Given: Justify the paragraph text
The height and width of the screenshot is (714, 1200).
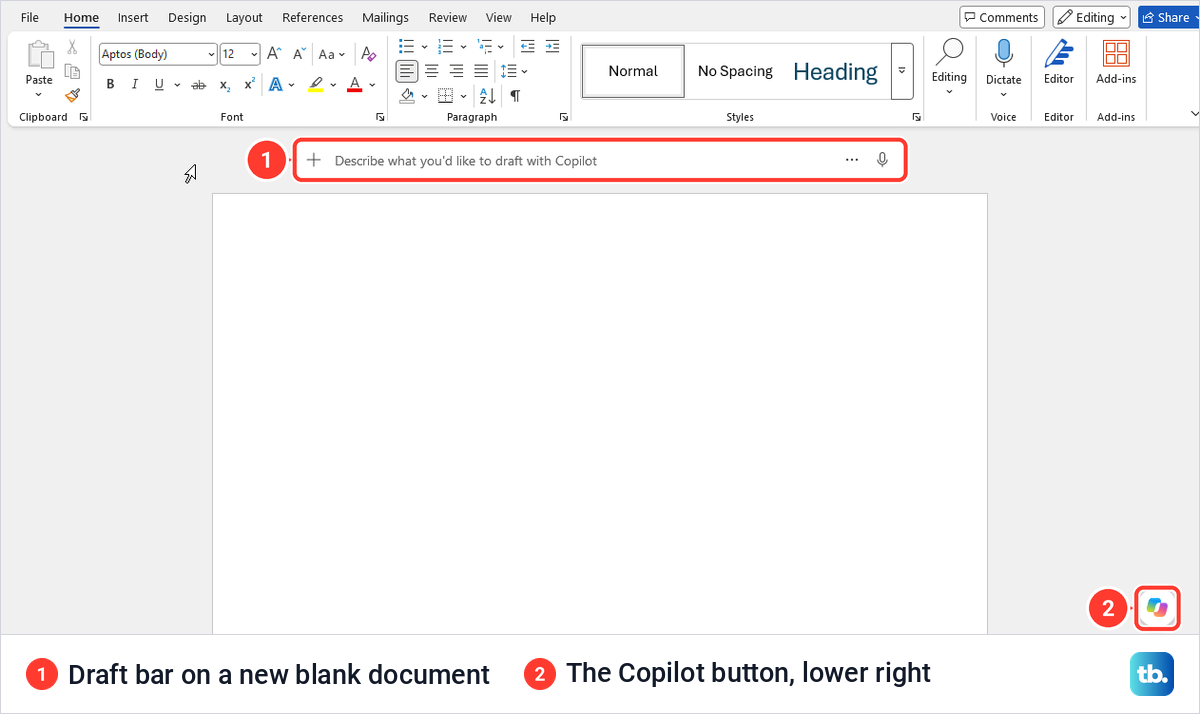Looking at the screenshot, I should tap(481, 71).
